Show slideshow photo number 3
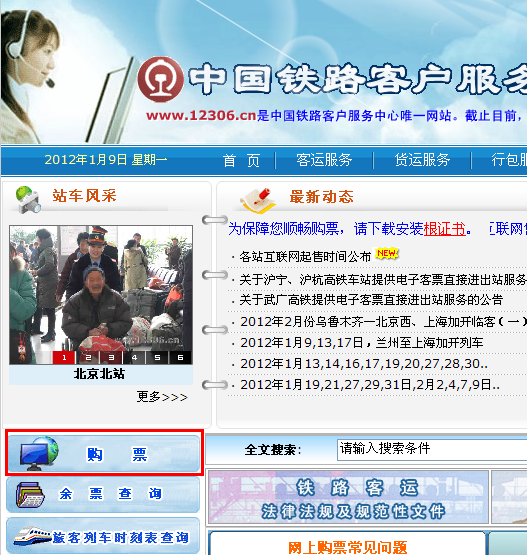 [111, 357]
